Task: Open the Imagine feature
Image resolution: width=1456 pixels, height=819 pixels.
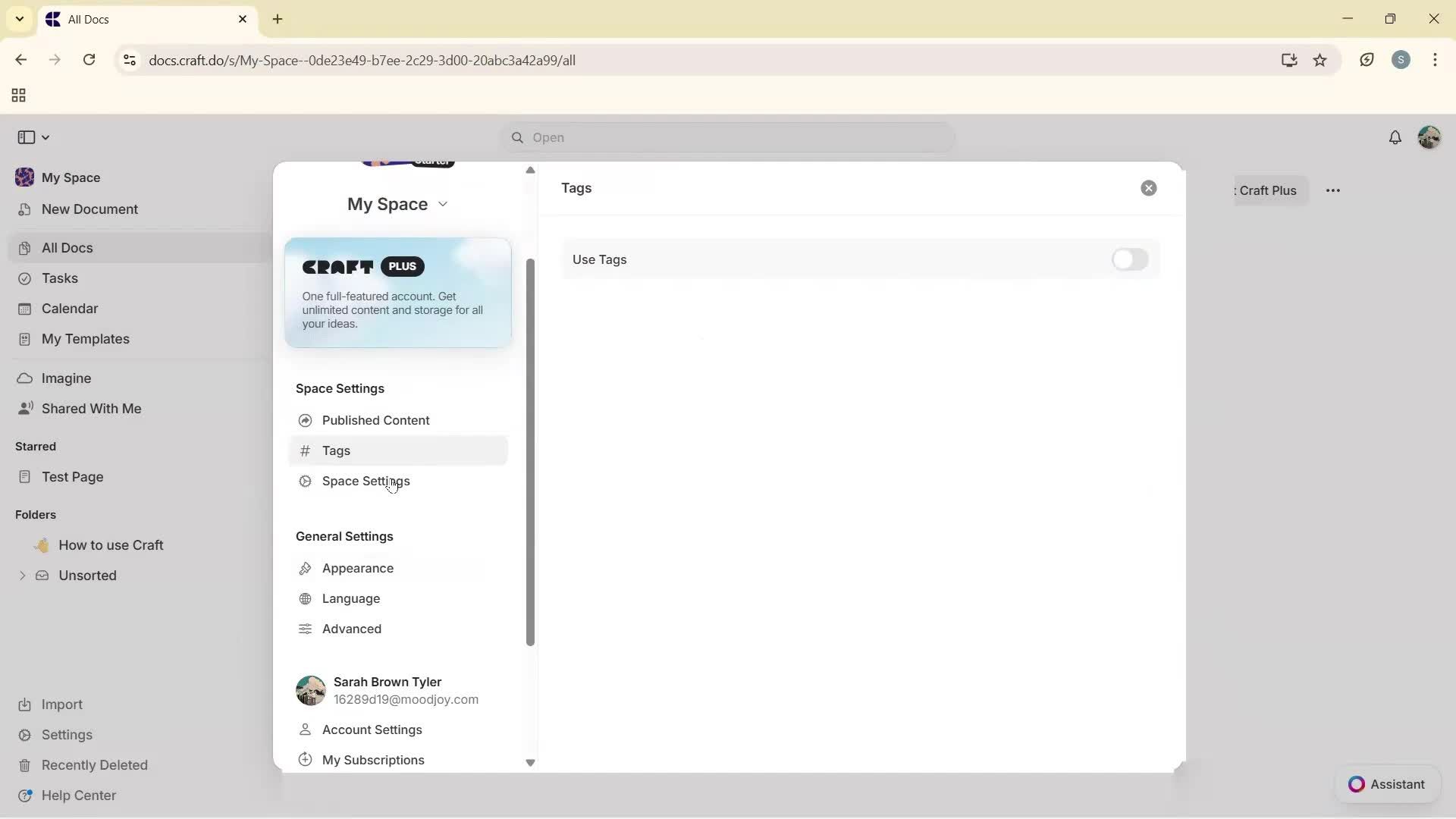Action: point(65,378)
